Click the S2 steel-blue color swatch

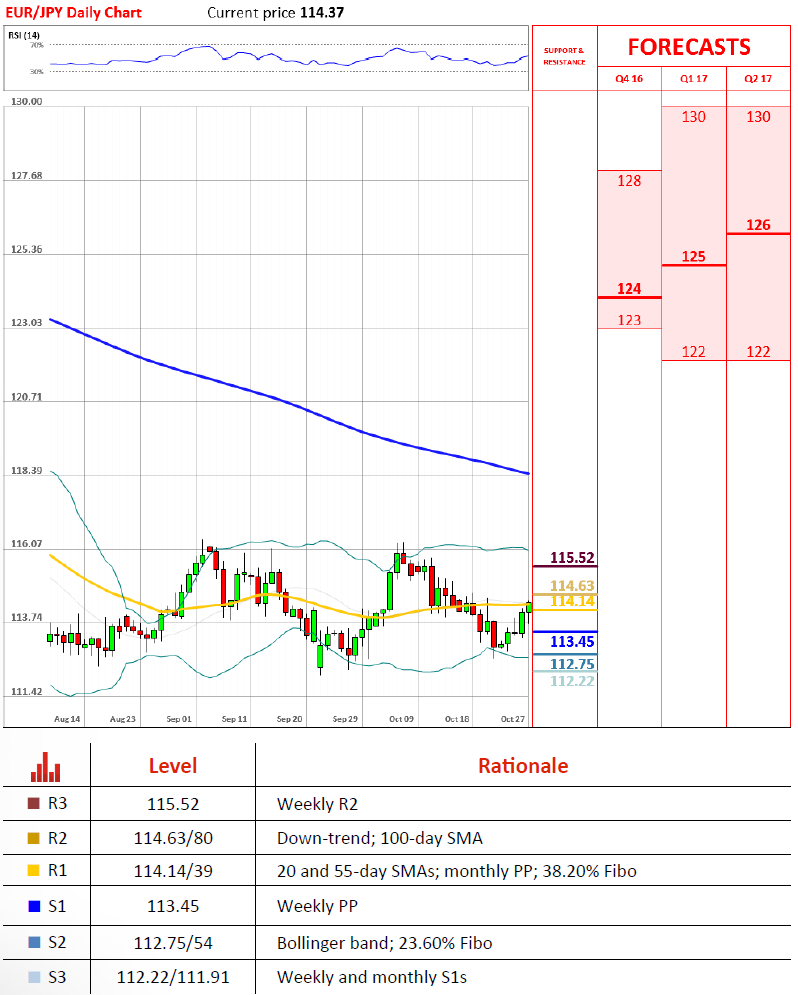pyautogui.click(x=34, y=942)
